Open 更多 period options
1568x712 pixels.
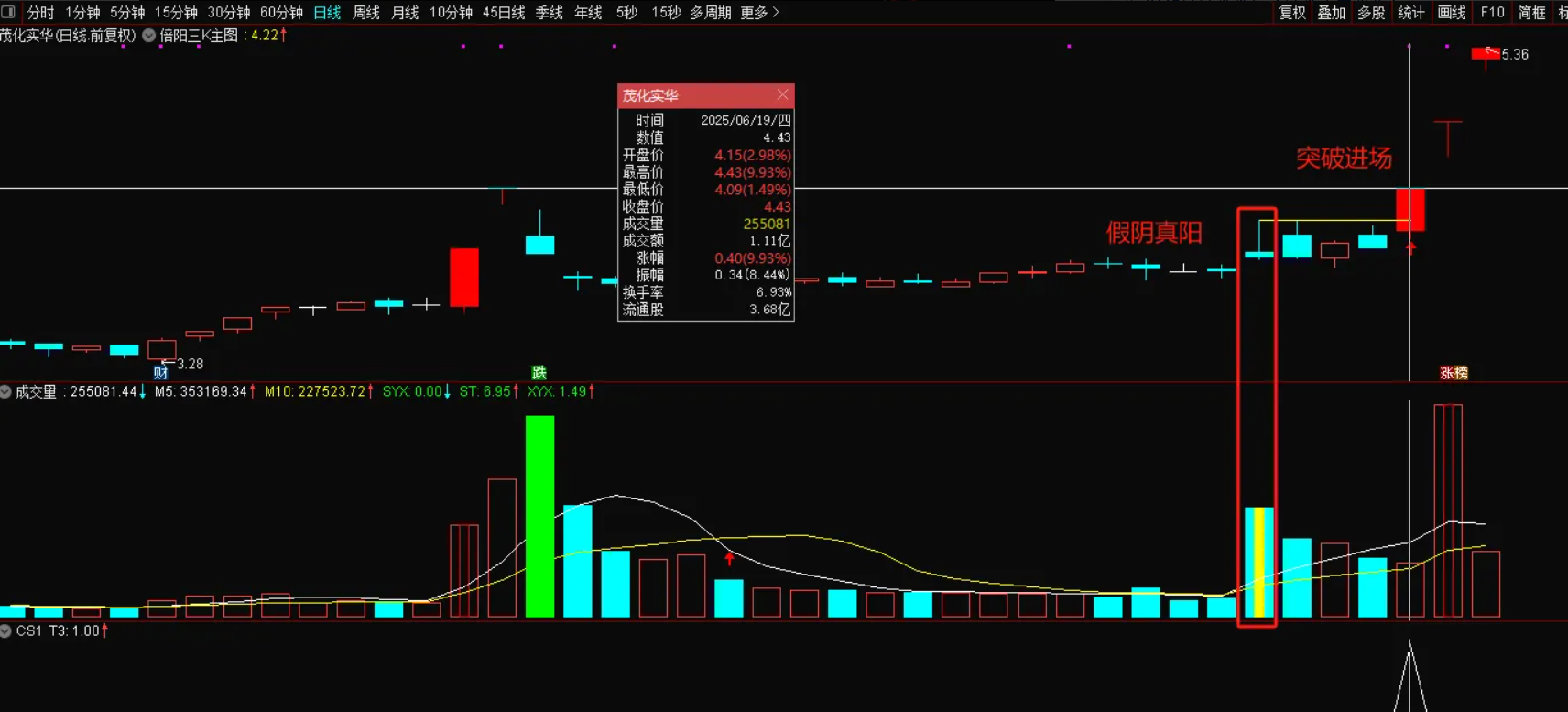tap(759, 12)
